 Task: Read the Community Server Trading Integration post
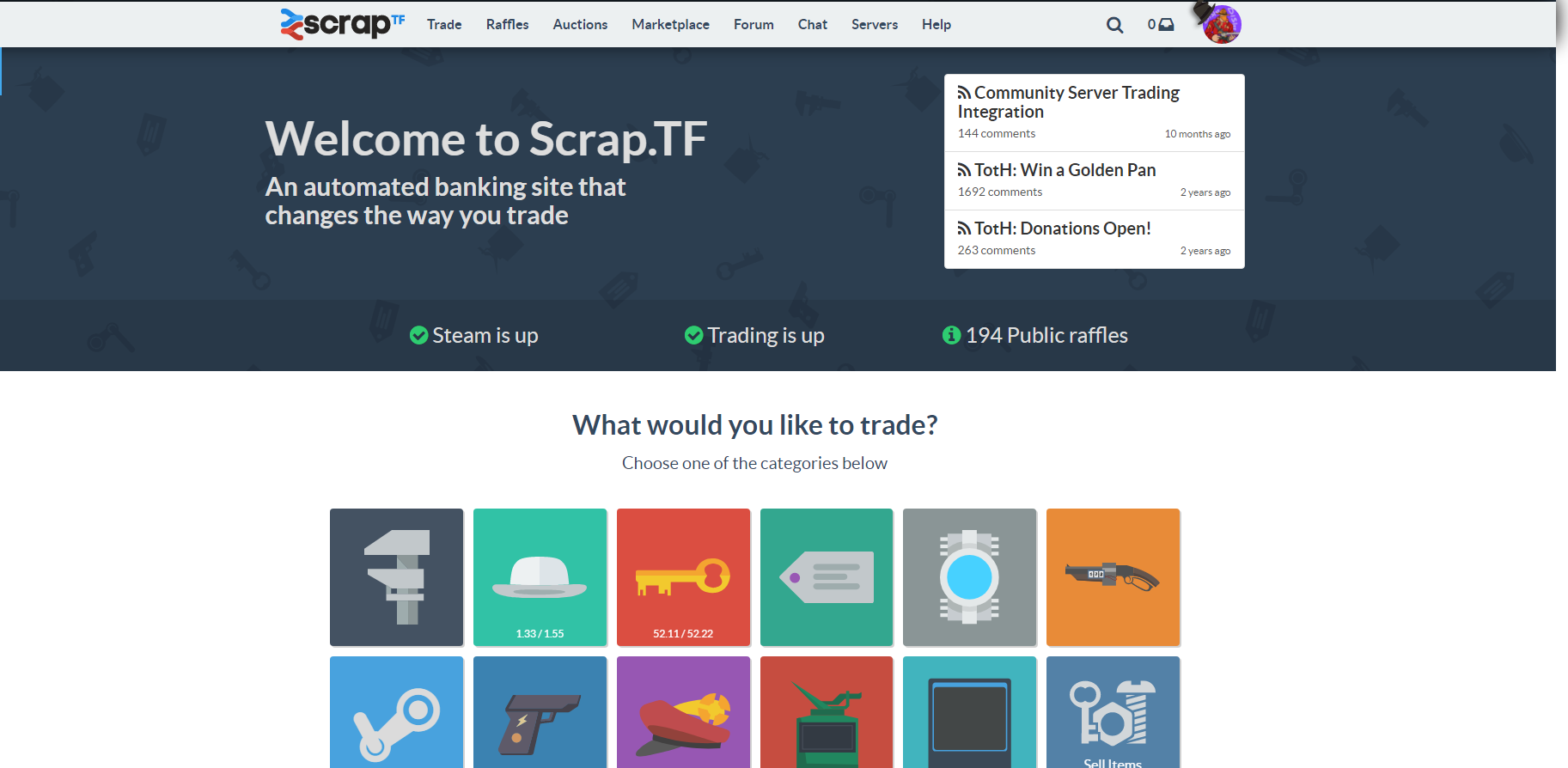tap(1069, 102)
